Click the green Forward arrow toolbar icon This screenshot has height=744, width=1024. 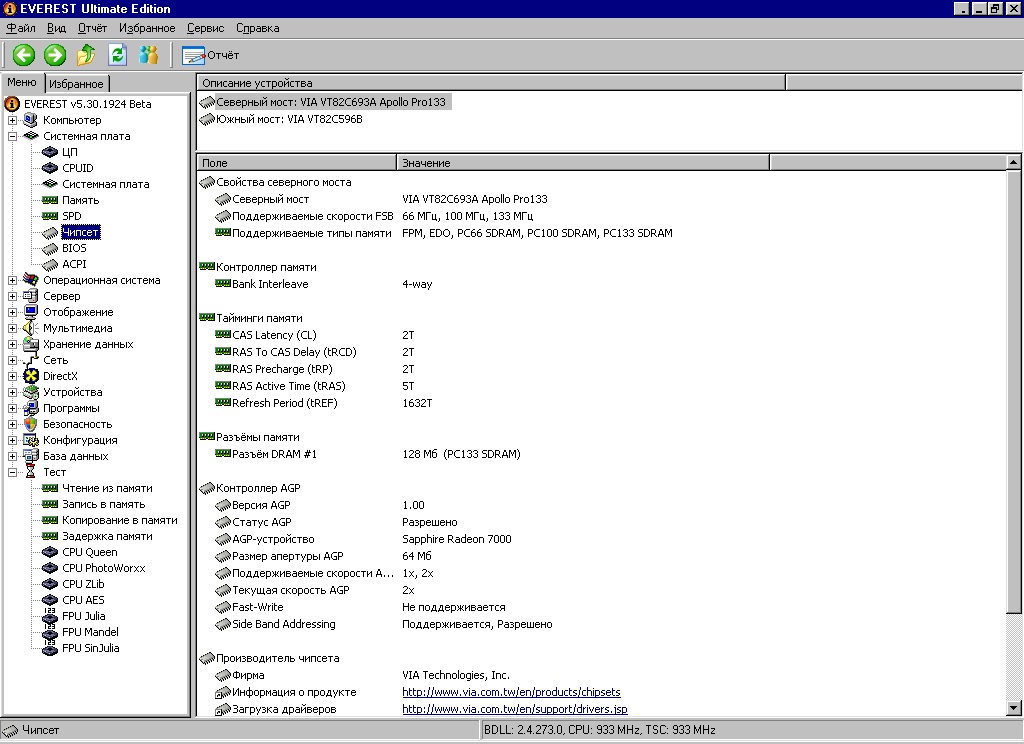coord(55,55)
